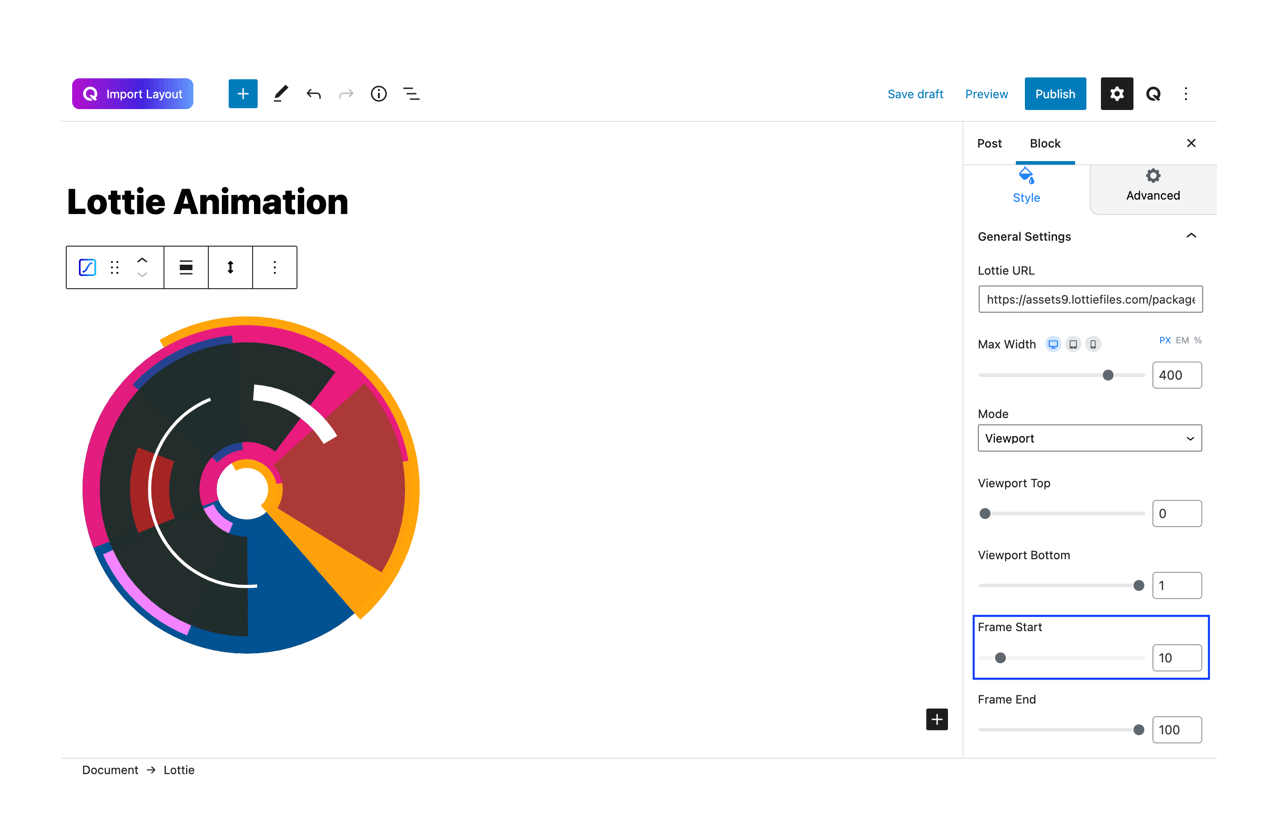Open block toolbar more options
Screen dimensions: 1280x836
(x=275, y=267)
